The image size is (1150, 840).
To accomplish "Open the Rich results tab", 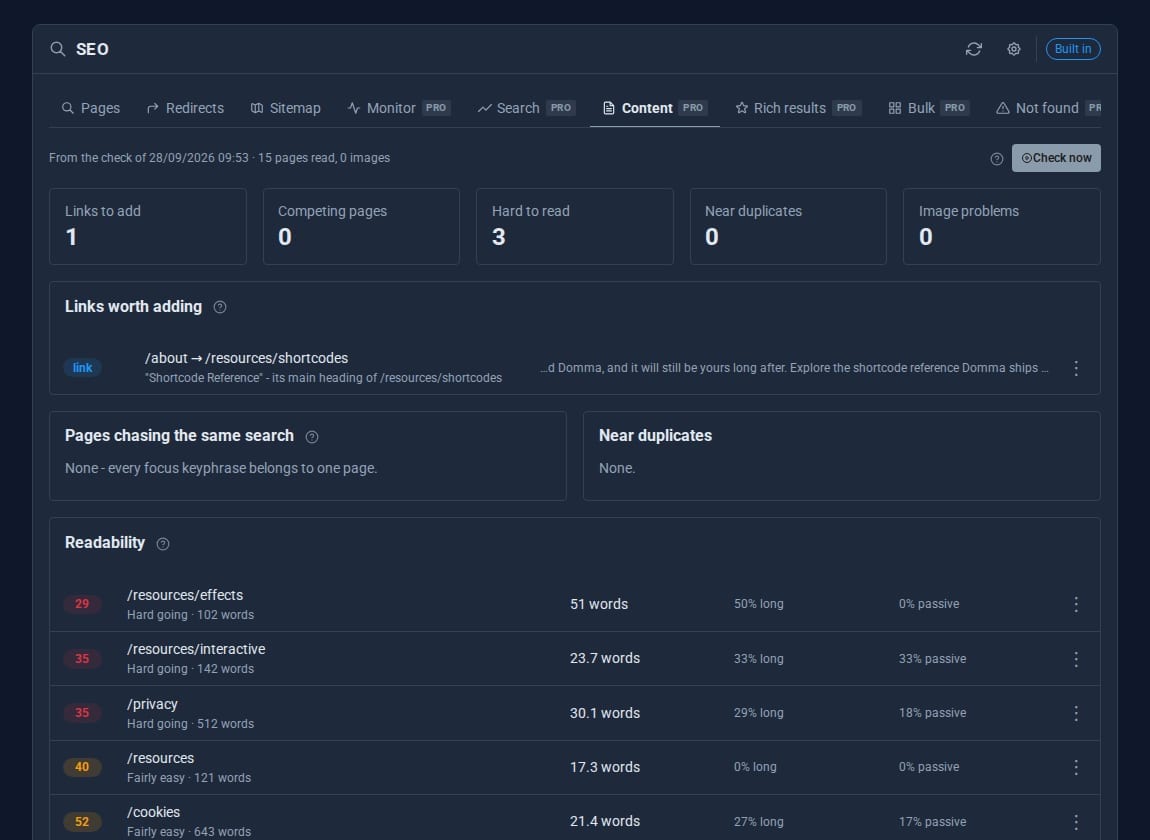I will point(797,108).
